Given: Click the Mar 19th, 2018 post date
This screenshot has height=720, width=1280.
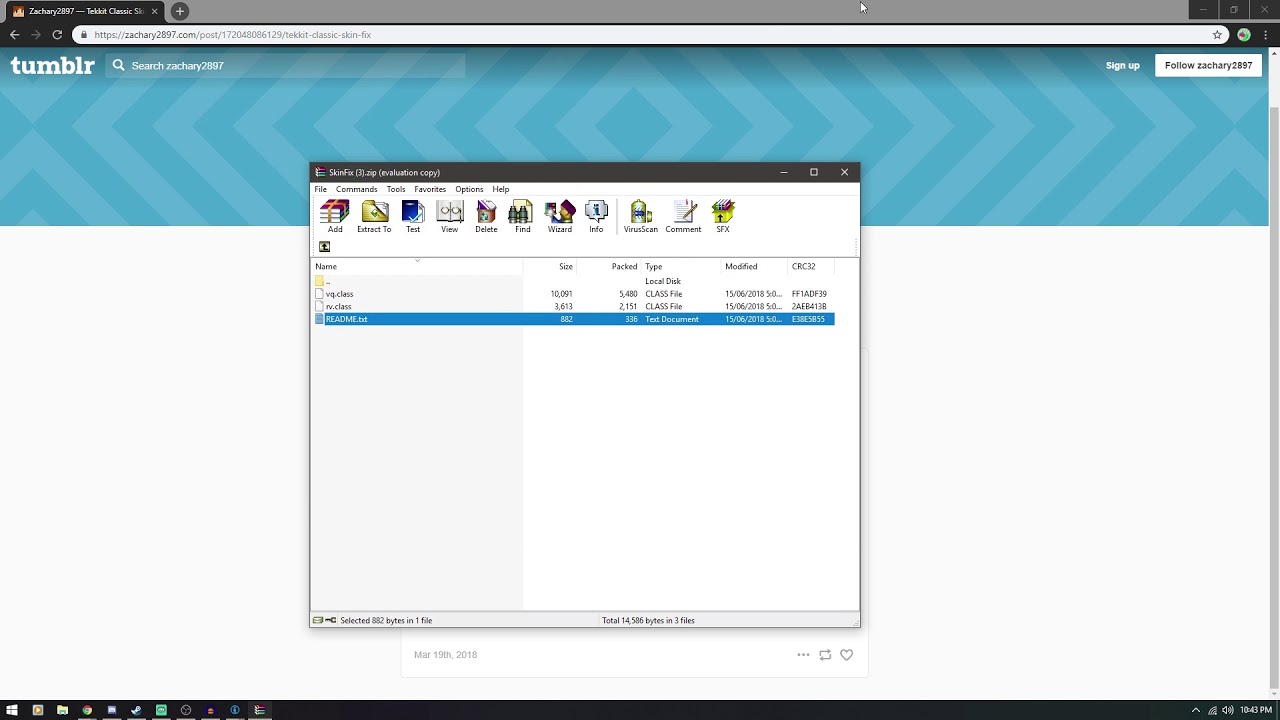Looking at the screenshot, I should (445, 655).
